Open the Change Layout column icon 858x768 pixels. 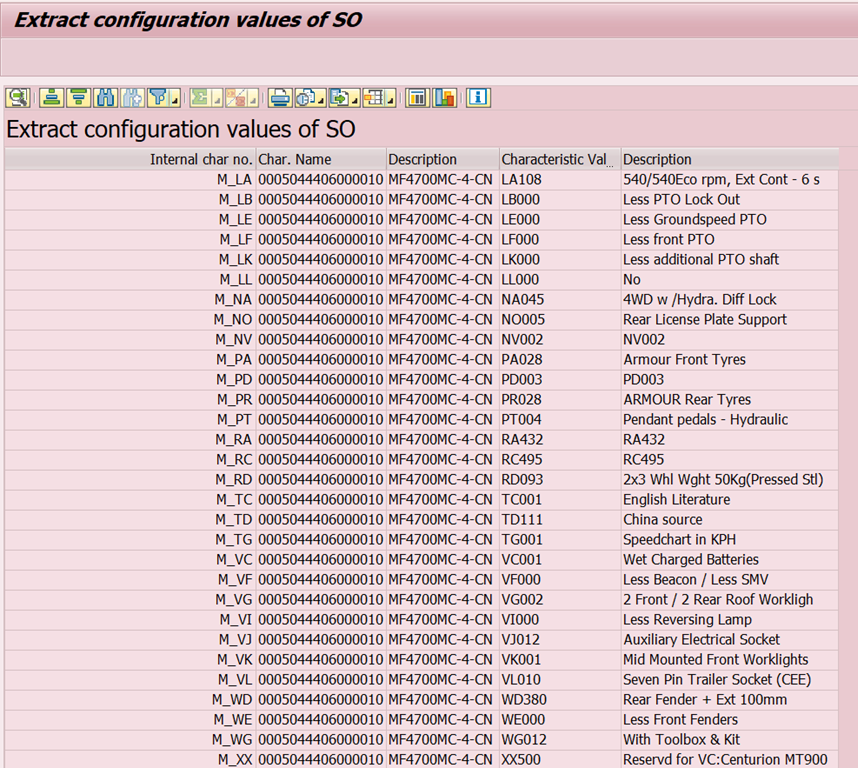[x=418, y=98]
